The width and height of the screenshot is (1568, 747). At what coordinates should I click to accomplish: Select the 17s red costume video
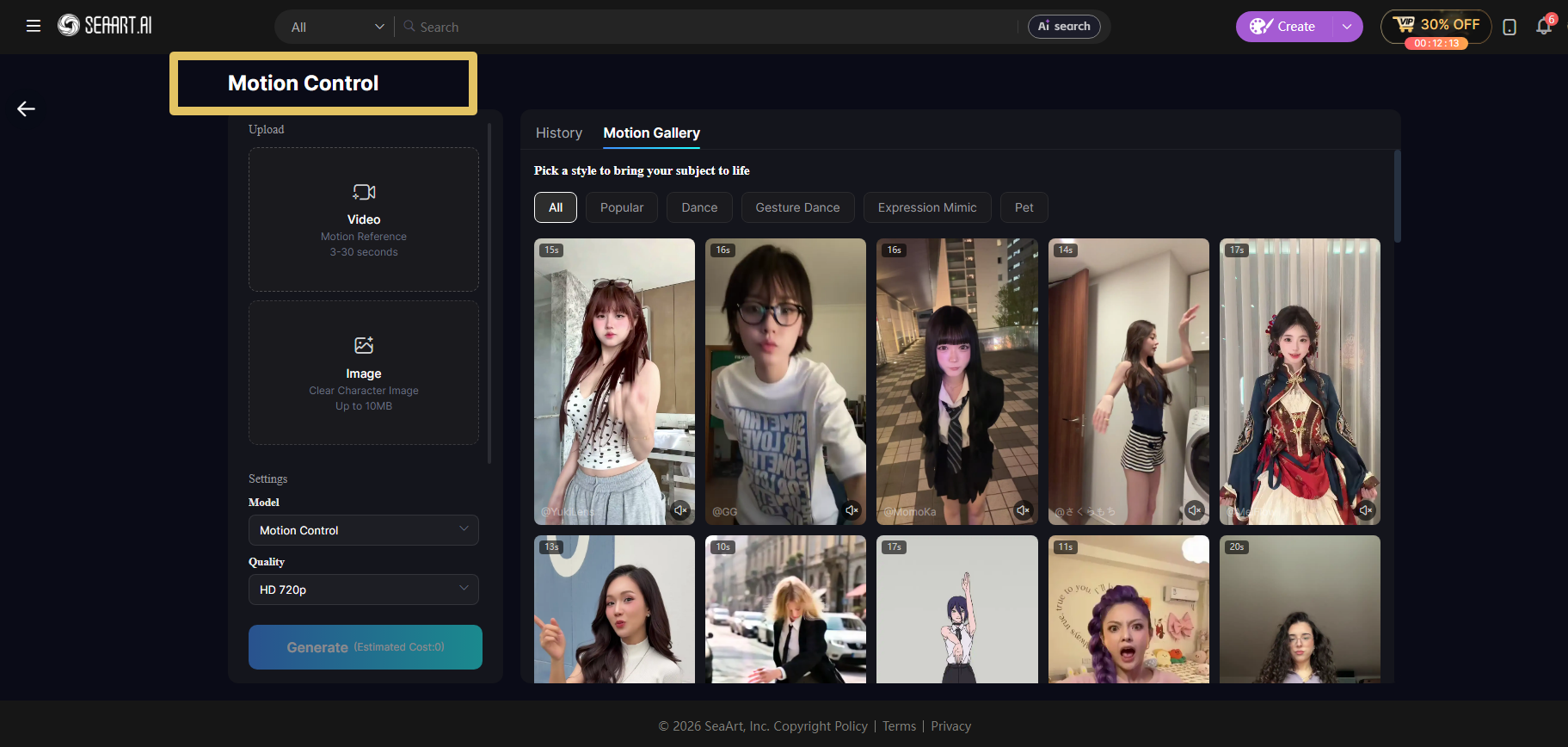point(1300,381)
